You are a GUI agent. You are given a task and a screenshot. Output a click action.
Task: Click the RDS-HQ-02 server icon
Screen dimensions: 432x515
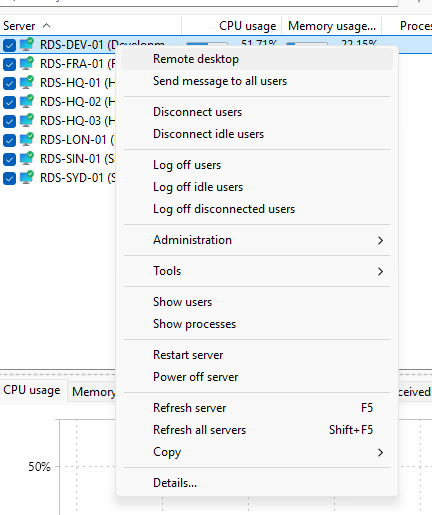coord(27,101)
